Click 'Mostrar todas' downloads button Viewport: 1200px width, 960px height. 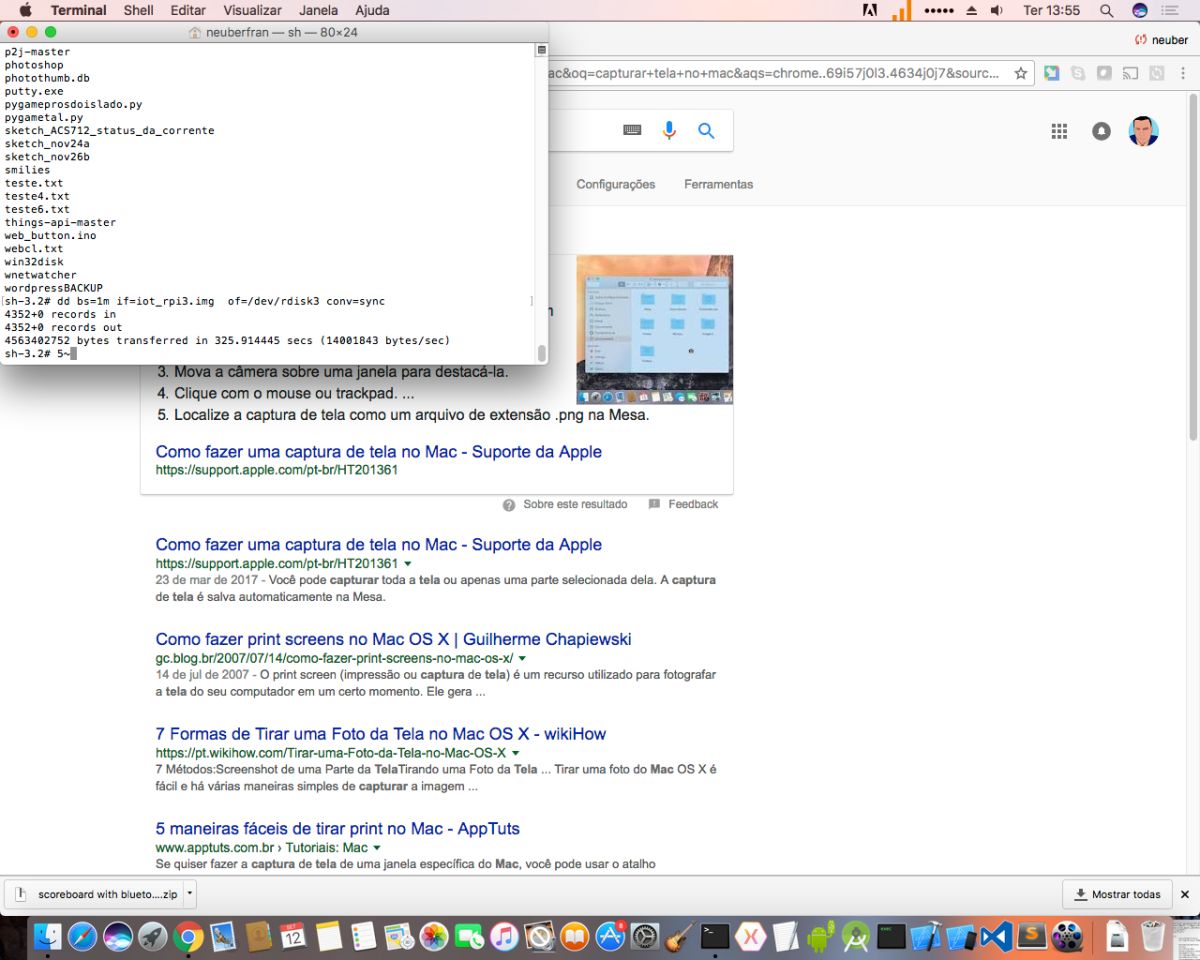pyautogui.click(x=1116, y=894)
